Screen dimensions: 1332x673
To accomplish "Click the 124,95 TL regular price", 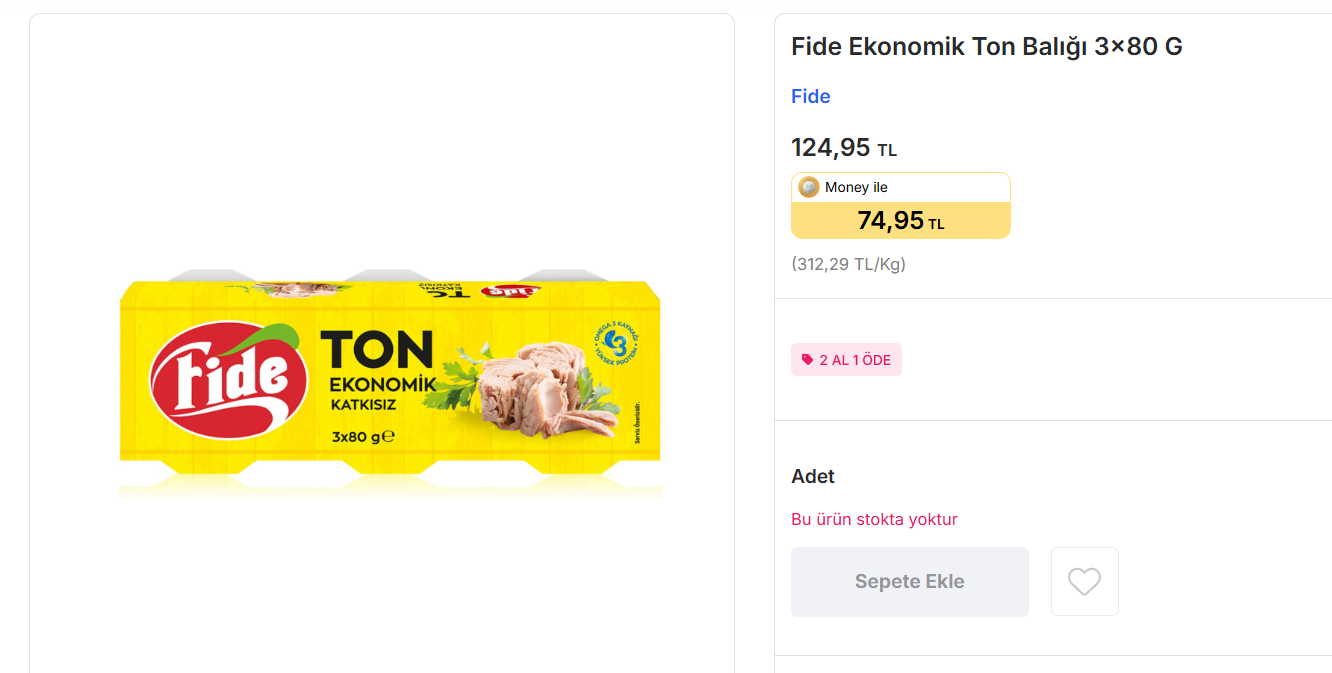I will [x=843, y=148].
